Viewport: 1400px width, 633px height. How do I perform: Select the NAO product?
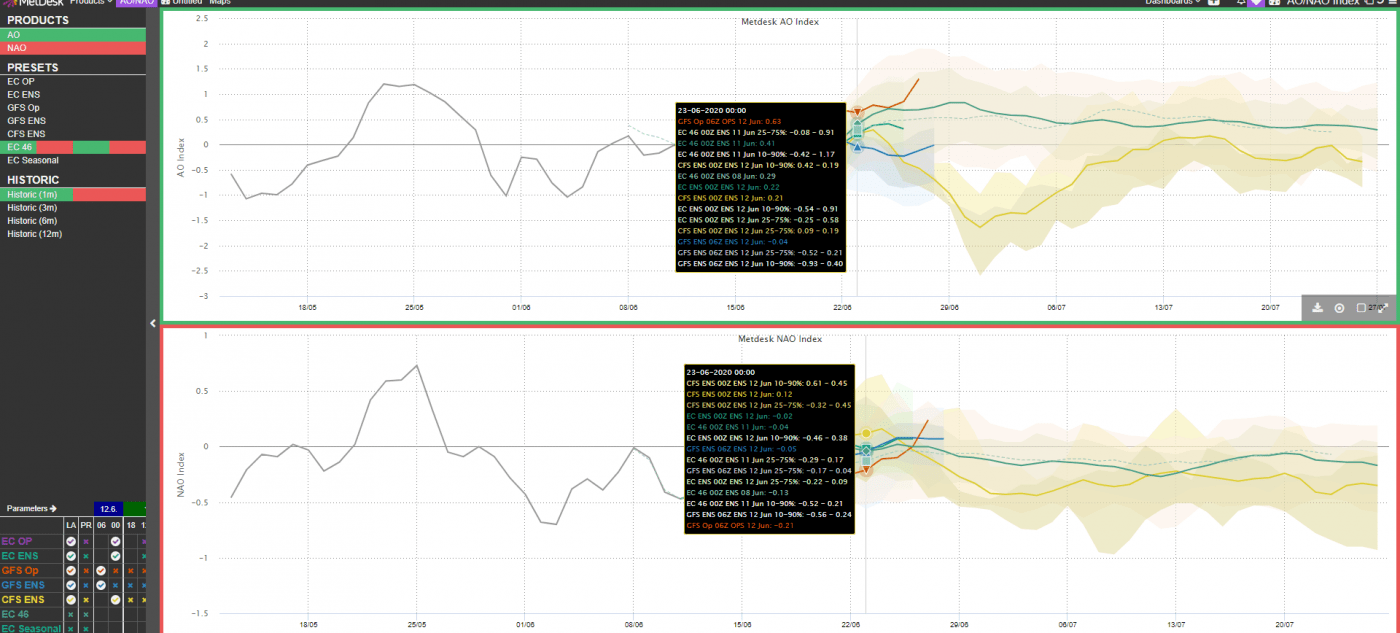click(x=73, y=48)
